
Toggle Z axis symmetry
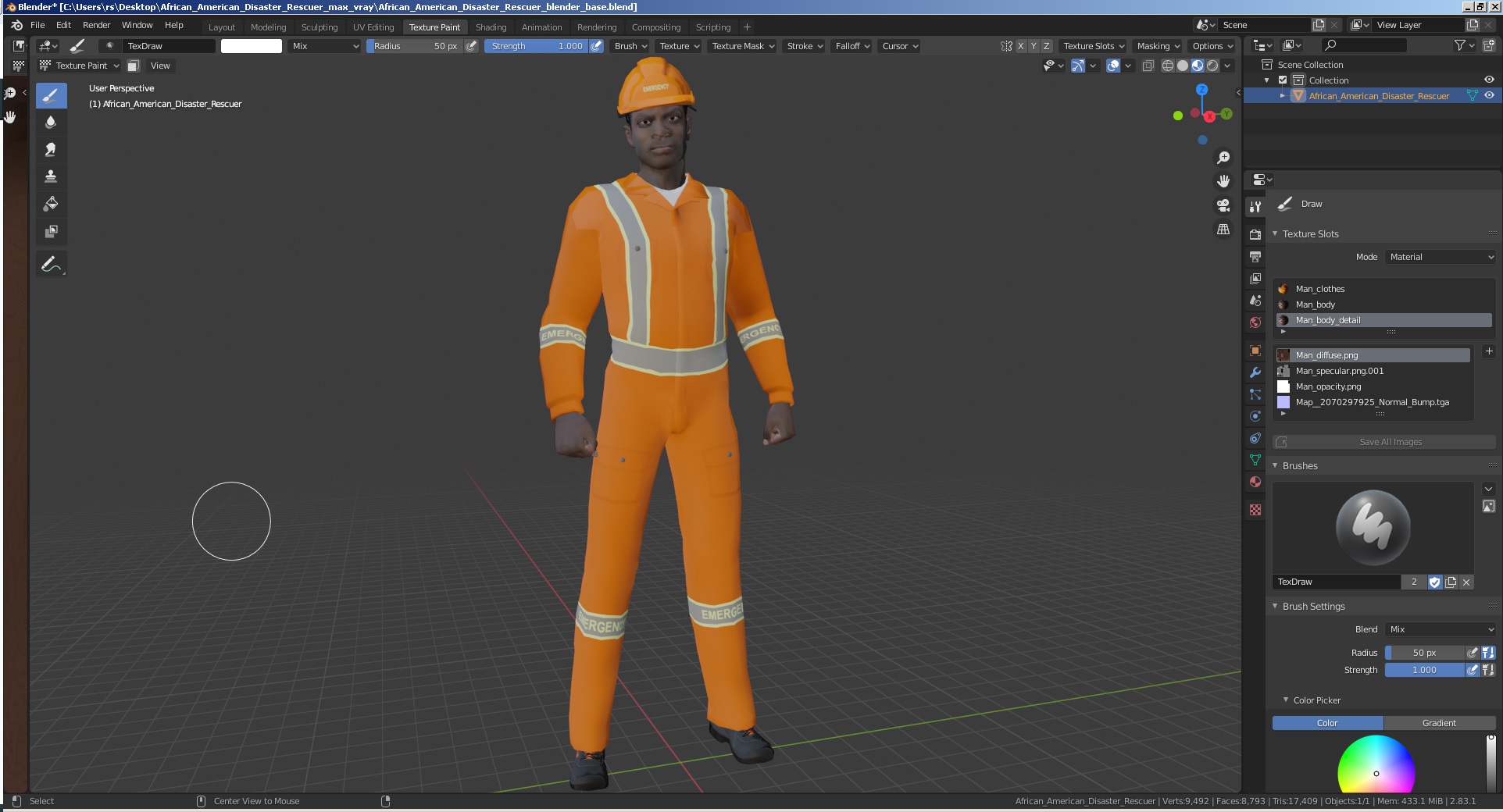1047,46
